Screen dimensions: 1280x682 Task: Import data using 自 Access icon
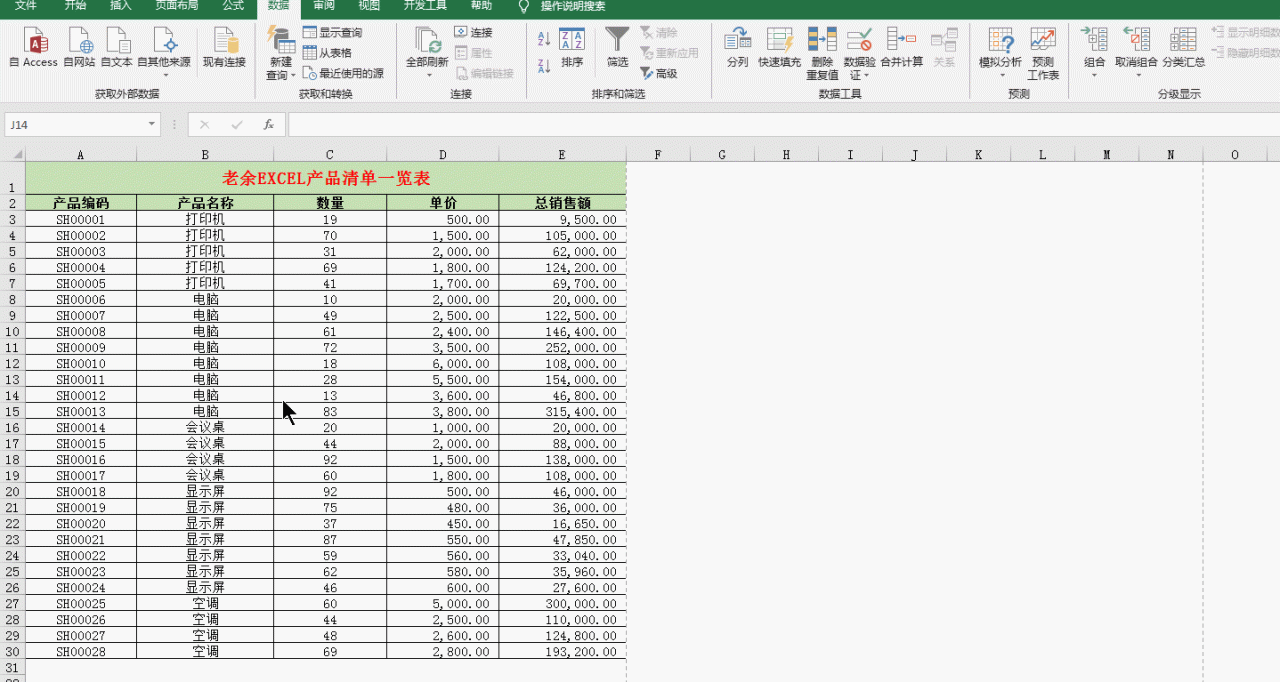coord(33,48)
